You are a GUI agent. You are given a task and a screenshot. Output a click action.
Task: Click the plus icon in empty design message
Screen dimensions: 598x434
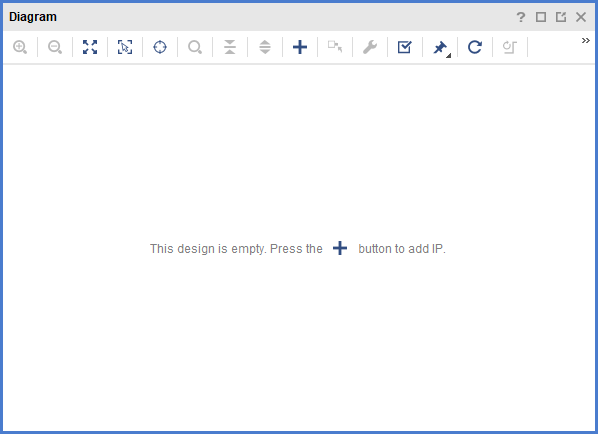(340, 248)
